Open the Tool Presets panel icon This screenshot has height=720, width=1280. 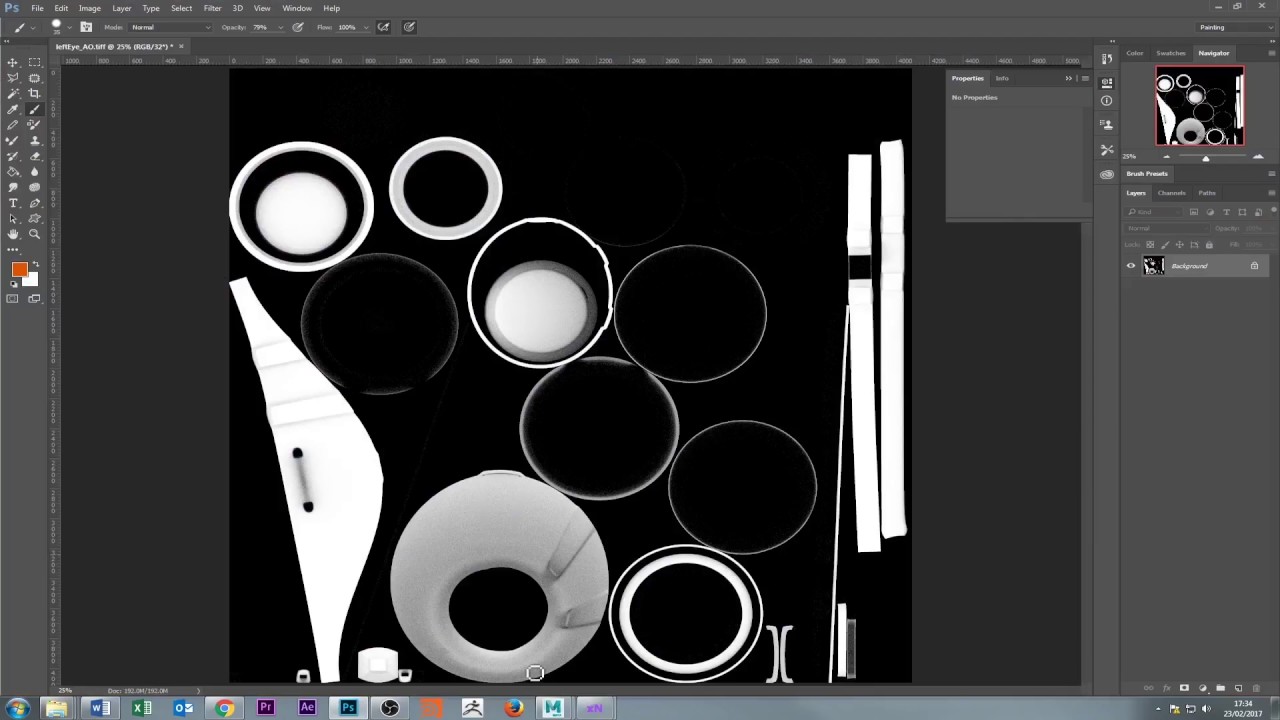tap(1107, 149)
